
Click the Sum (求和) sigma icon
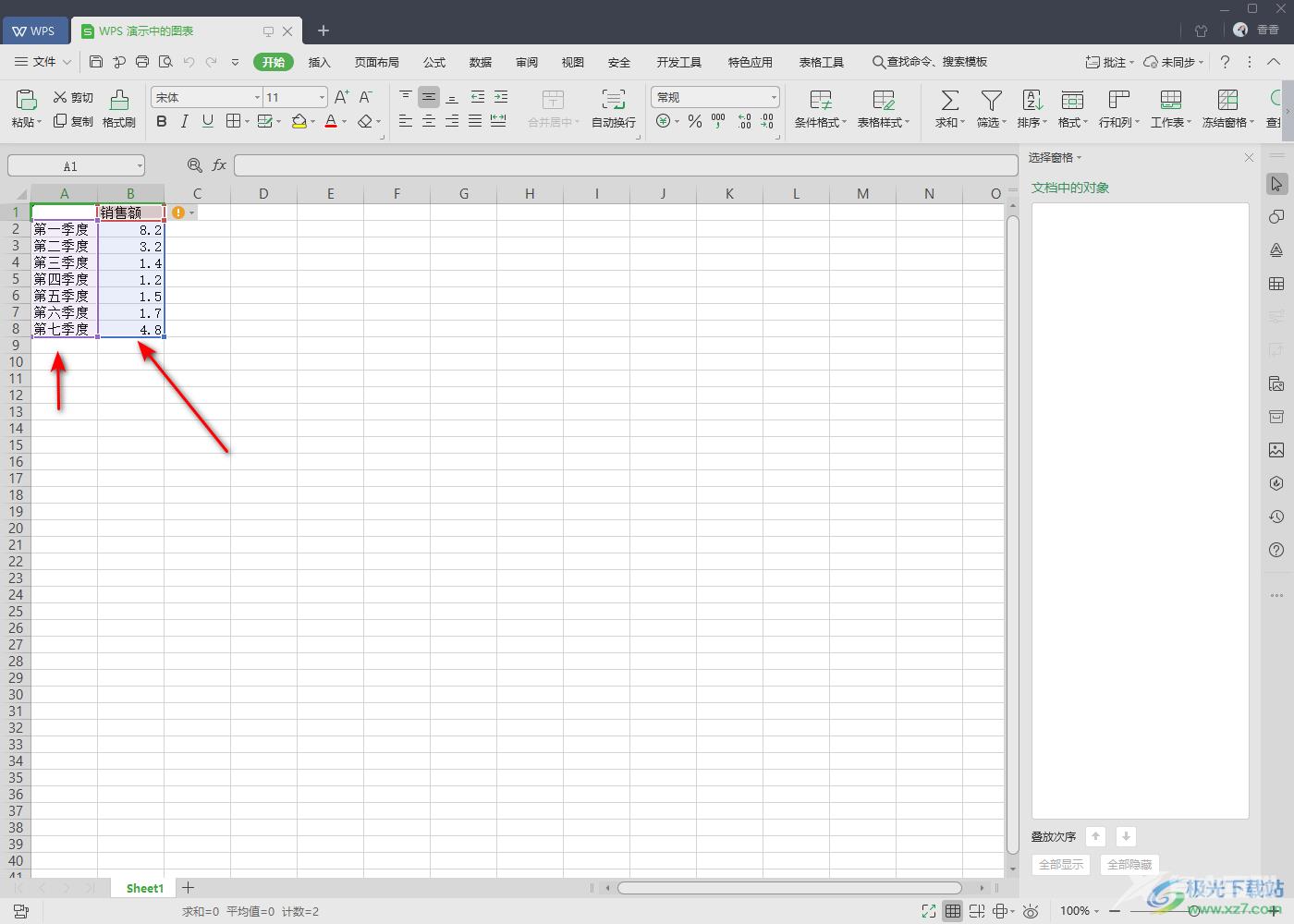click(x=949, y=100)
